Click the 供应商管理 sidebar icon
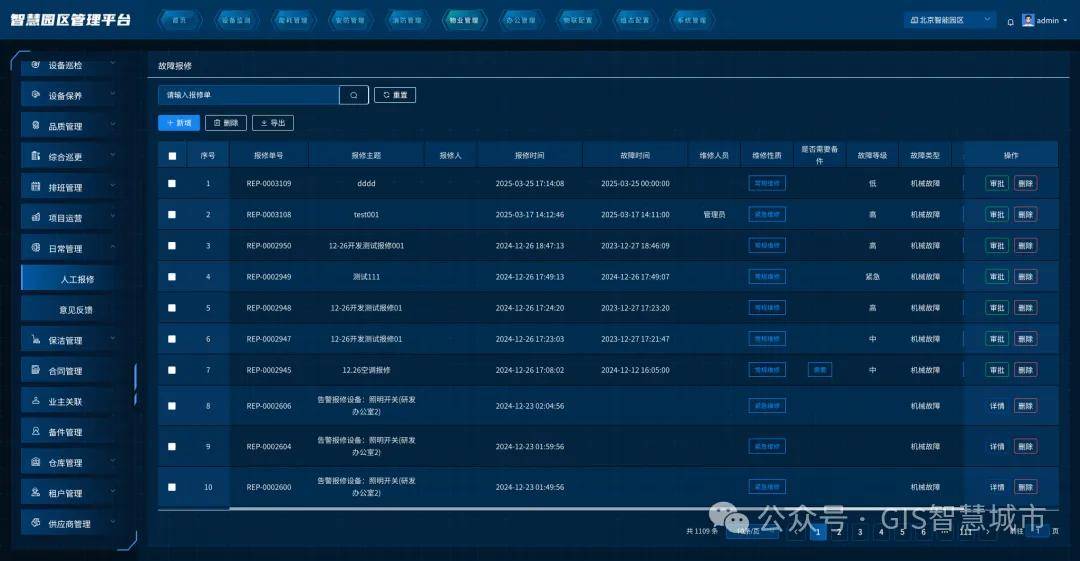Viewport: 1080px width, 561px height. tap(36, 523)
